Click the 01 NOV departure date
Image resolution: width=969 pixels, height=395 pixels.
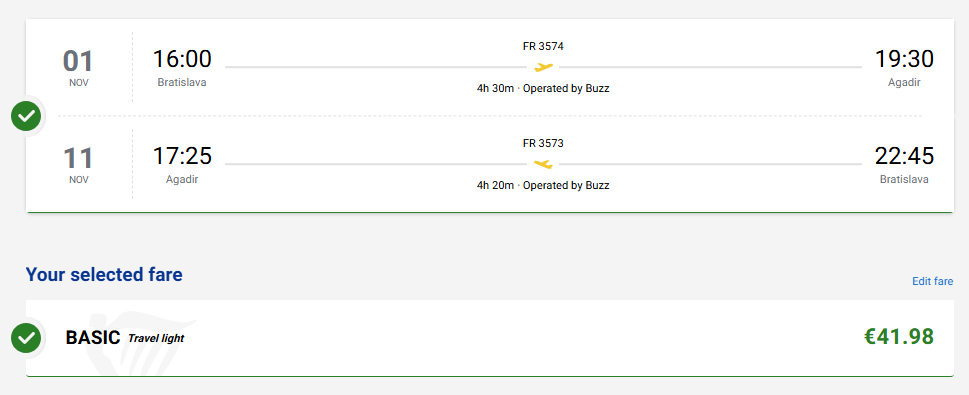coord(78,67)
